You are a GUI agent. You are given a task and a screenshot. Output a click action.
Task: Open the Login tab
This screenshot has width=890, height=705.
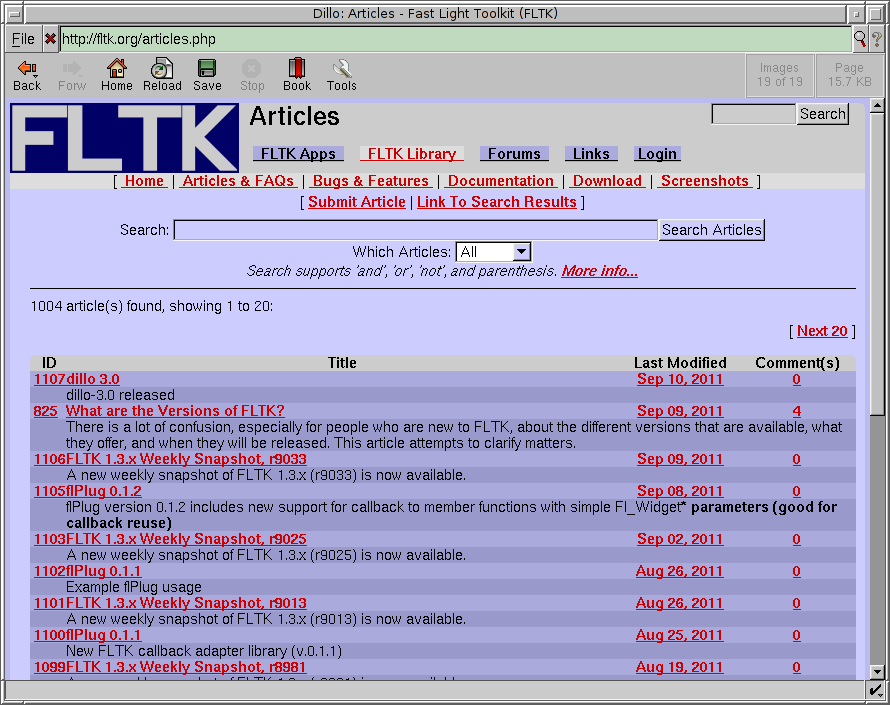point(657,154)
